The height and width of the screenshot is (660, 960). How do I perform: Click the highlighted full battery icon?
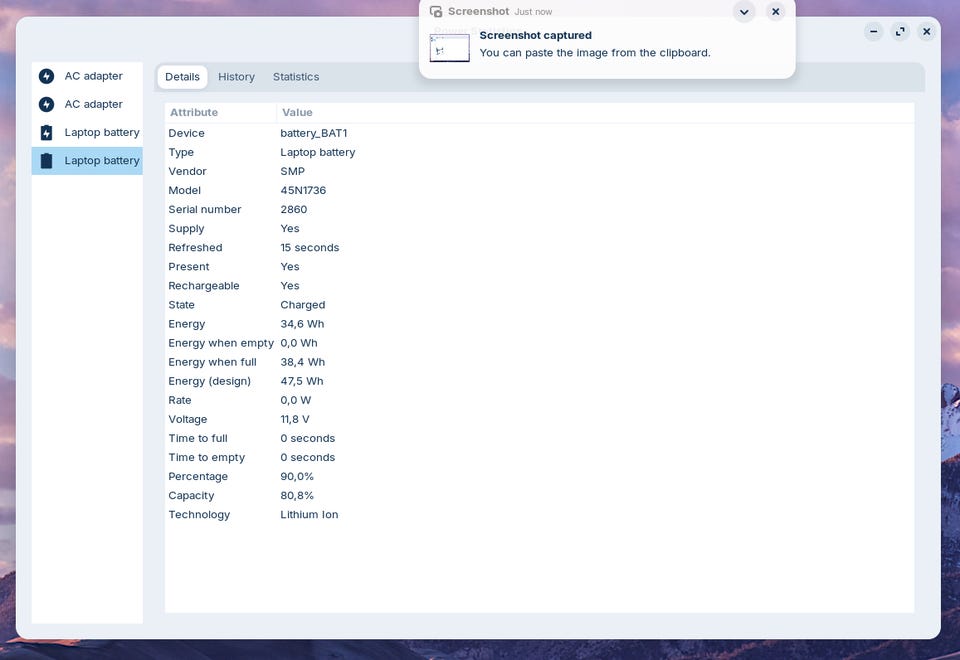tap(47, 160)
